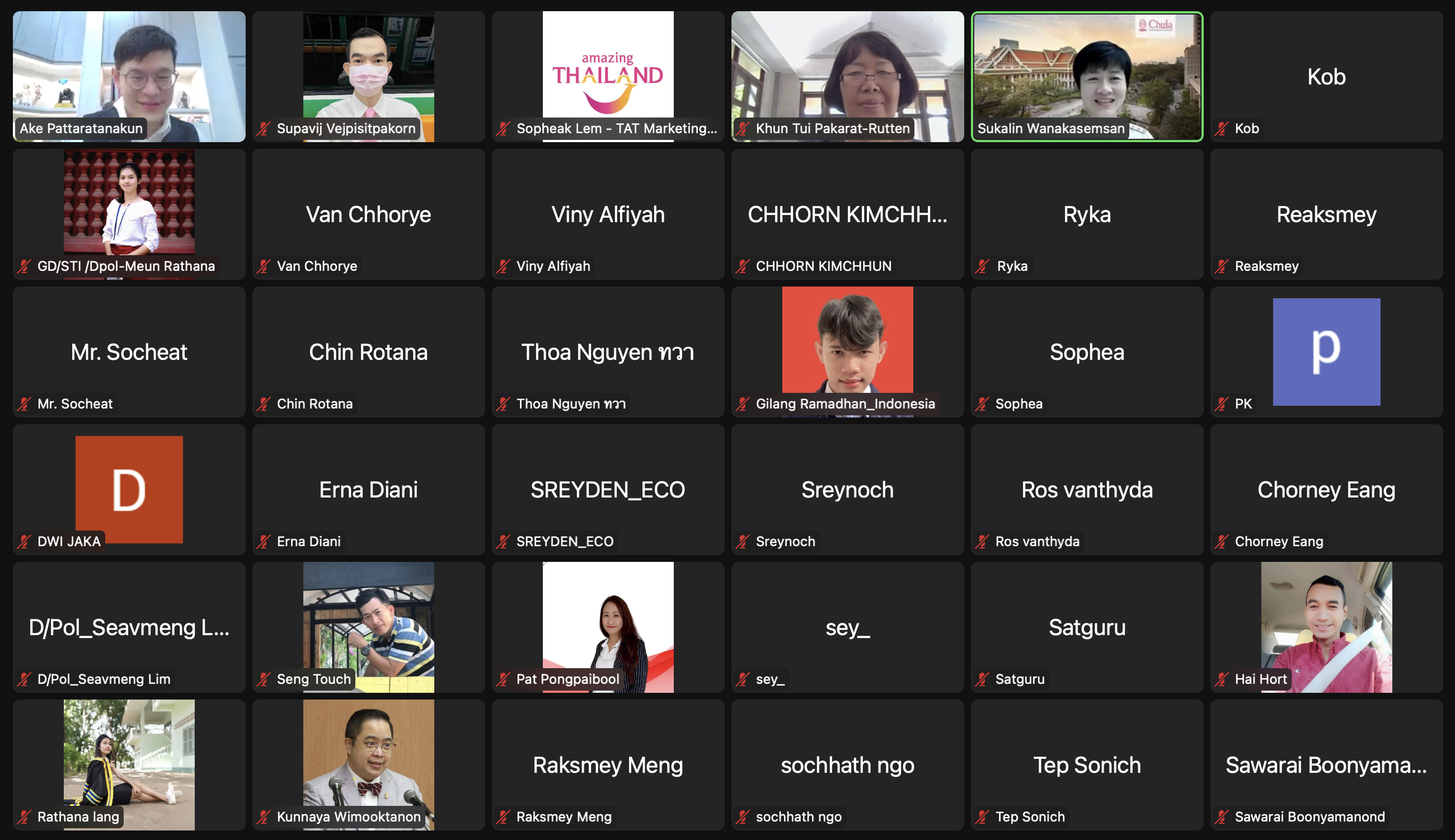Image resolution: width=1455 pixels, height=840 pixels.
Task: Select active speaker Sukalin Wanakasemsan's video
Action: tap(1087, 76)
